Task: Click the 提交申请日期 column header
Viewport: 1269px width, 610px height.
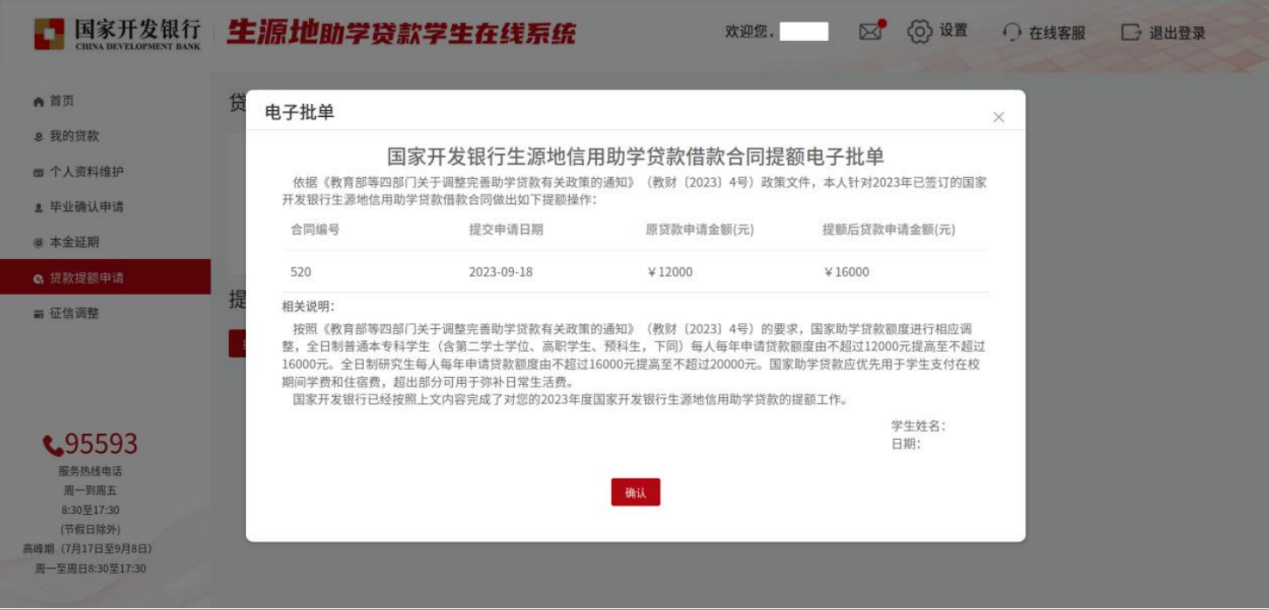Action: point(506,229)
